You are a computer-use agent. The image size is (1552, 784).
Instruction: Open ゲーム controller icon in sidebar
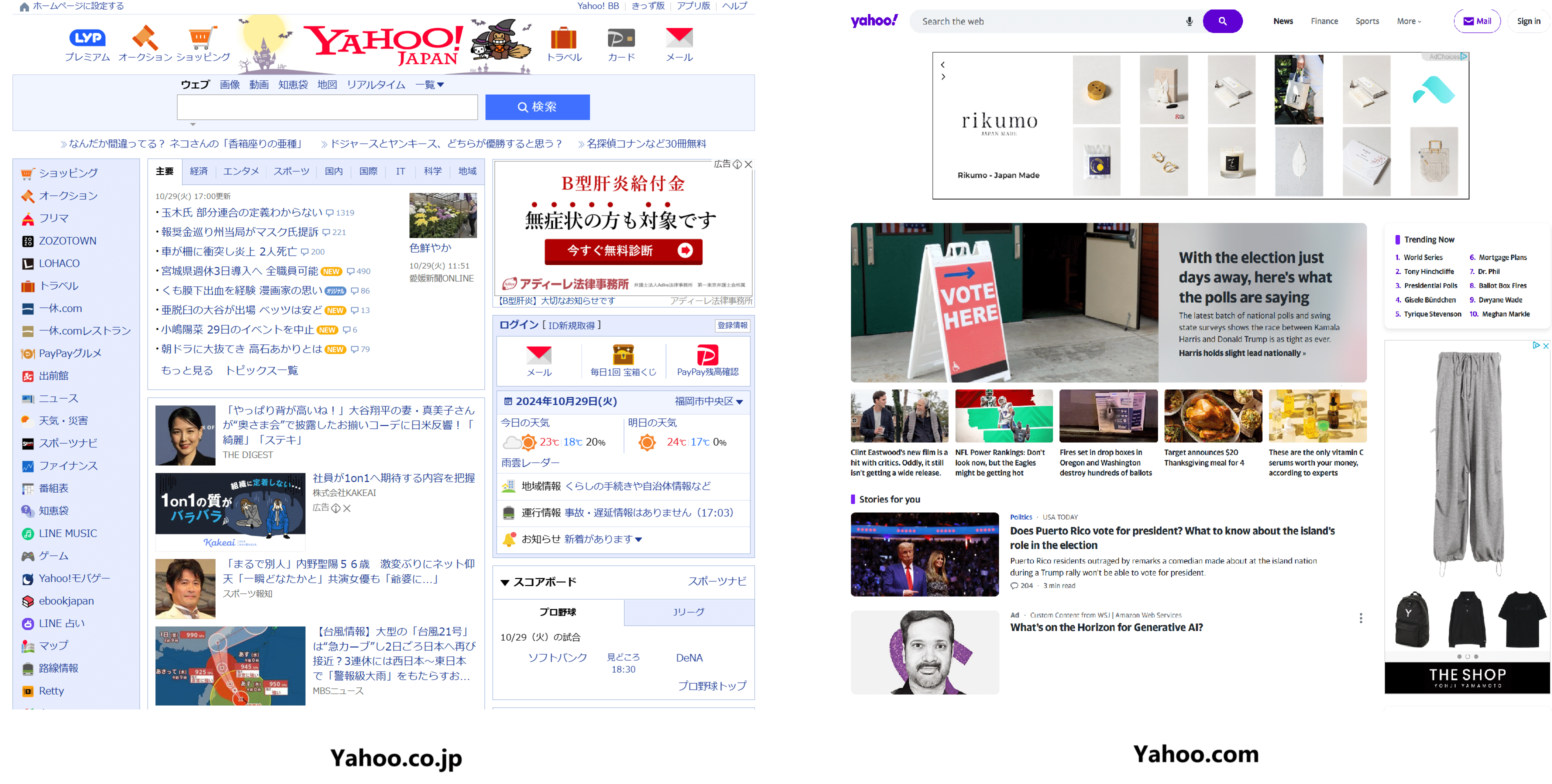(27, 556)
